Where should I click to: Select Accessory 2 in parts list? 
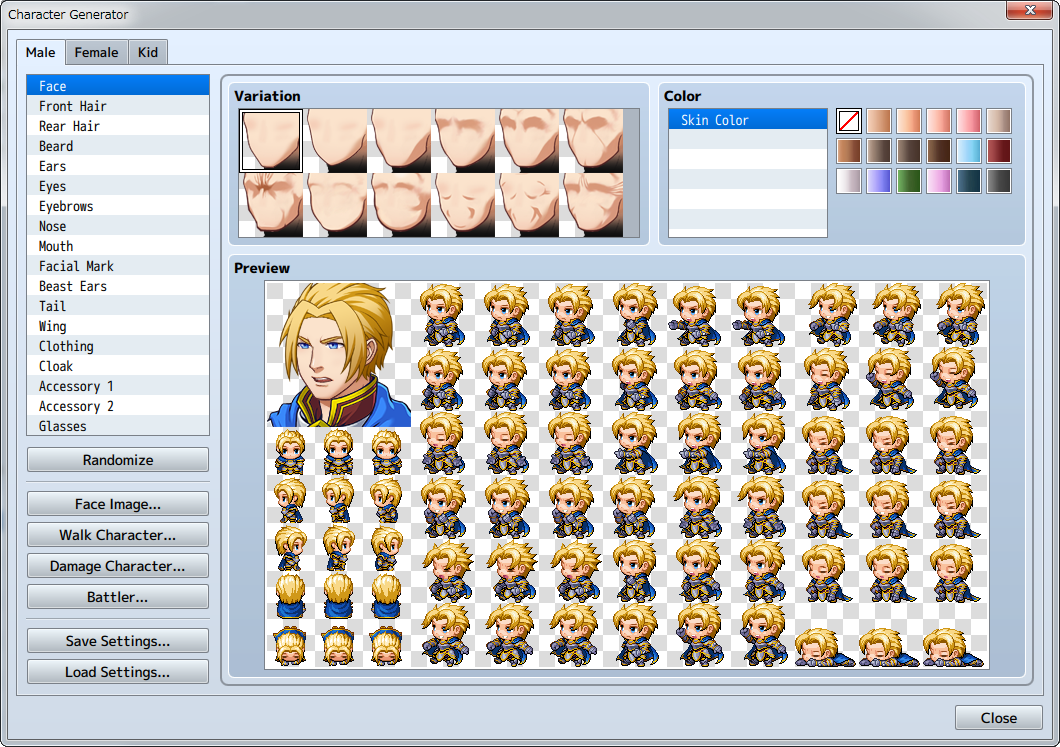point(118,406)
